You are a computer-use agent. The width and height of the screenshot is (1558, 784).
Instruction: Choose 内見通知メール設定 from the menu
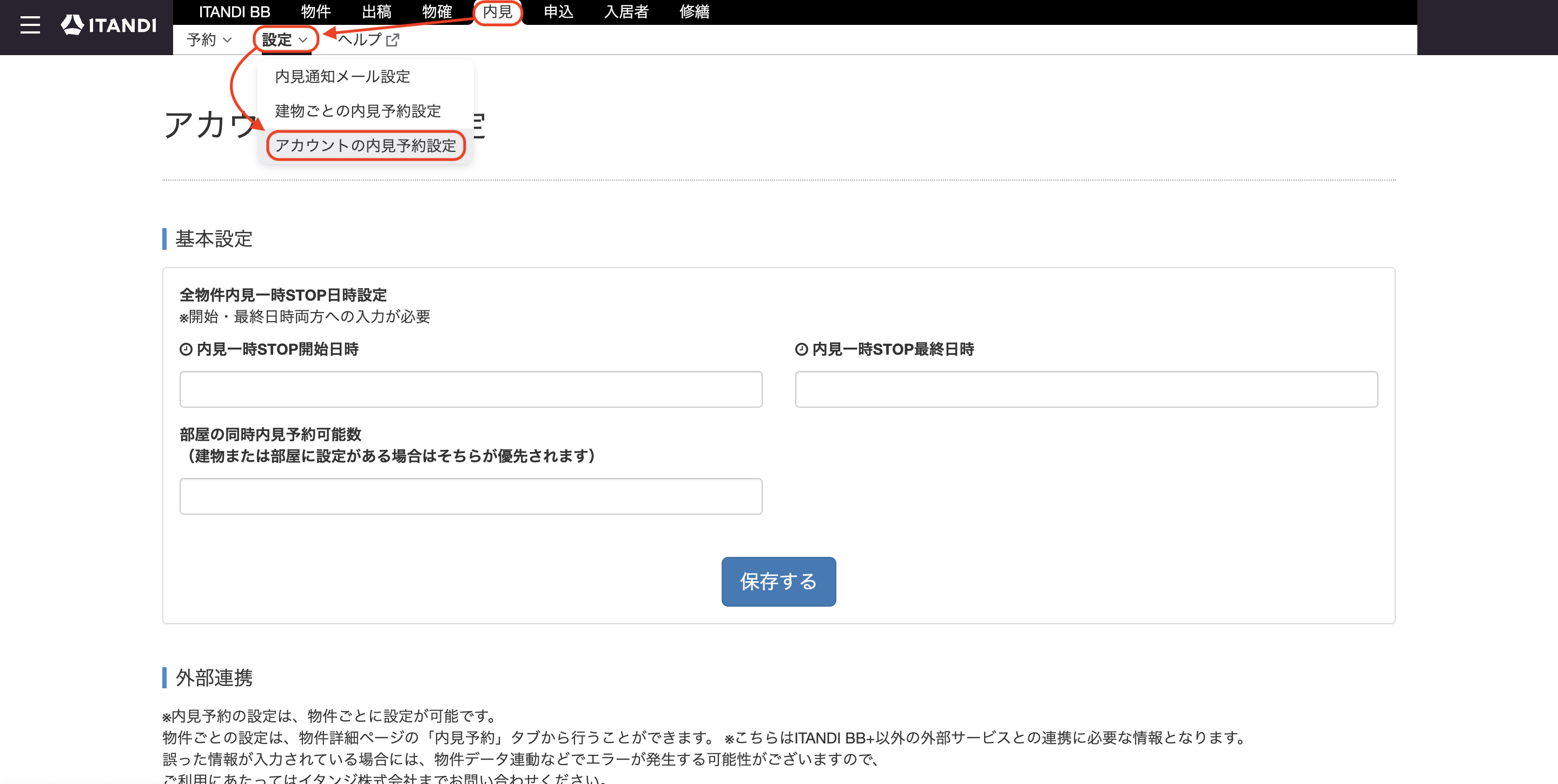click(365, 77)
